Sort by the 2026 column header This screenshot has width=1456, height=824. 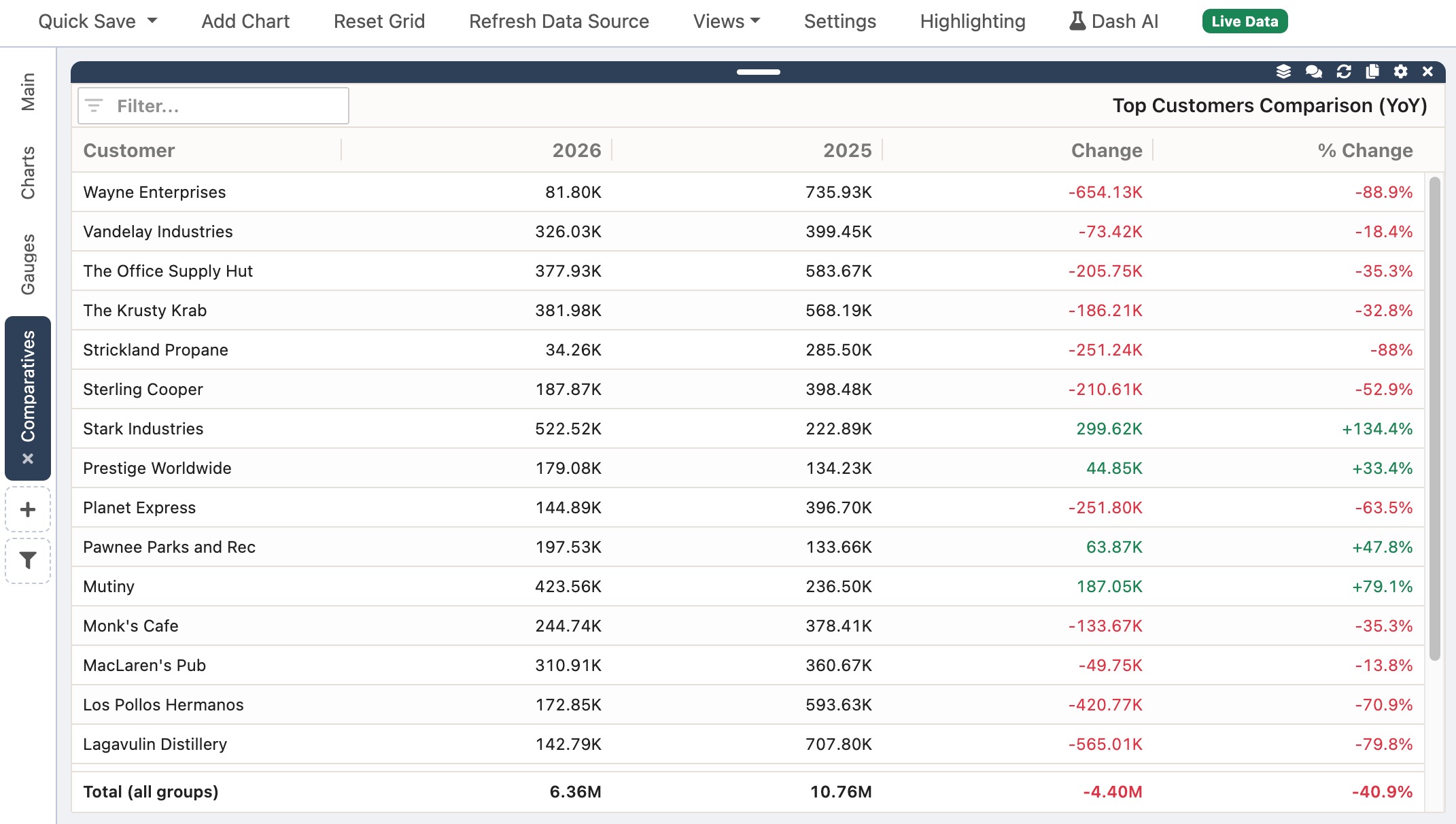[576, 150]
